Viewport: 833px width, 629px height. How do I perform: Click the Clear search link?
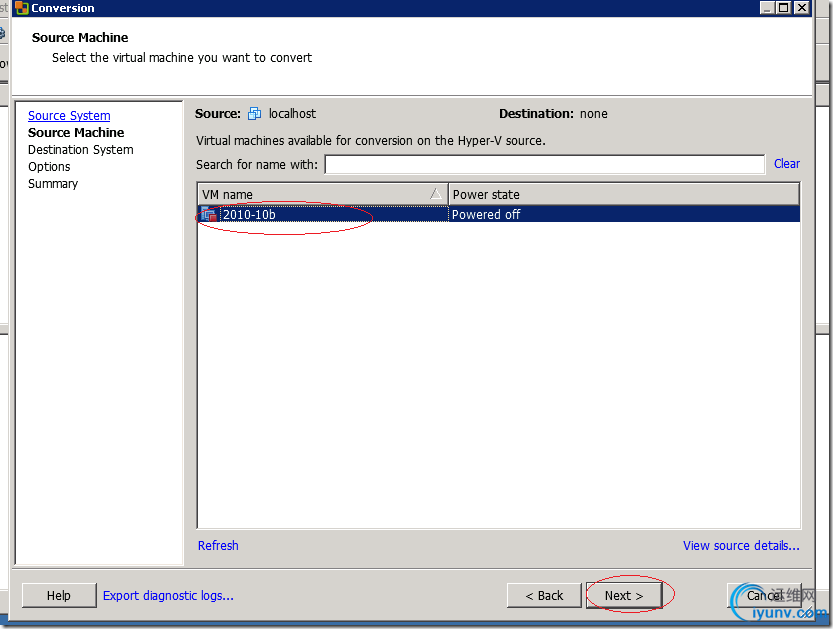(787, 164)
